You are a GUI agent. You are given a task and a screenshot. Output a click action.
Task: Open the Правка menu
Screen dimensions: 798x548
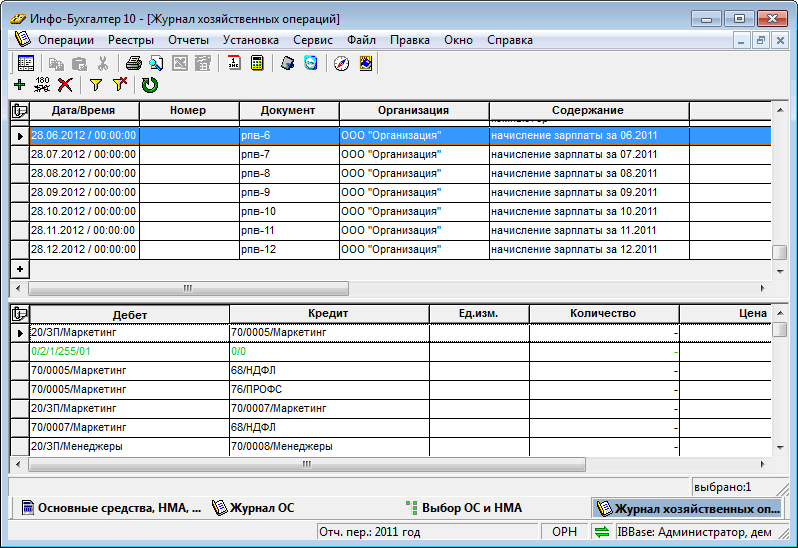(410, 40)
